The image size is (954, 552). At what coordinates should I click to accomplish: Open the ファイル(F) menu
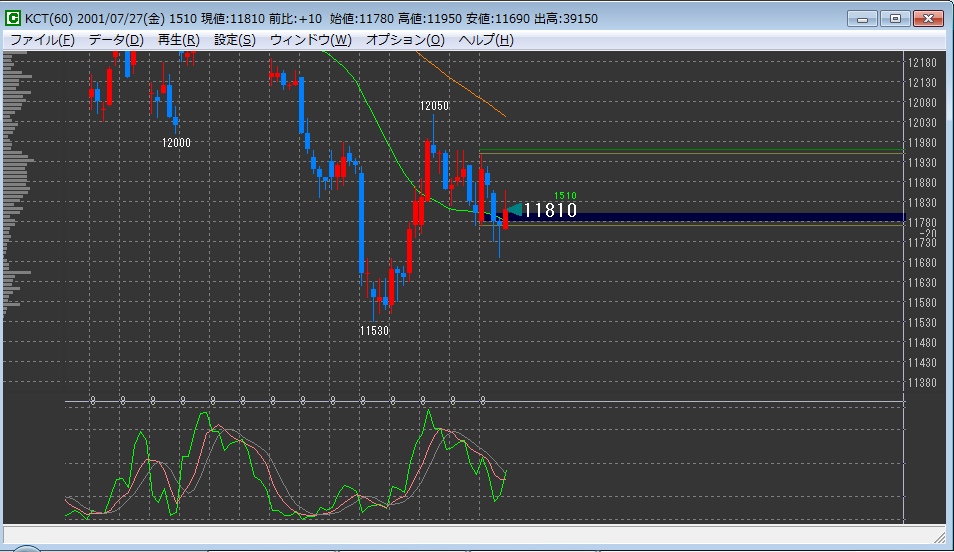pos(42,40)
